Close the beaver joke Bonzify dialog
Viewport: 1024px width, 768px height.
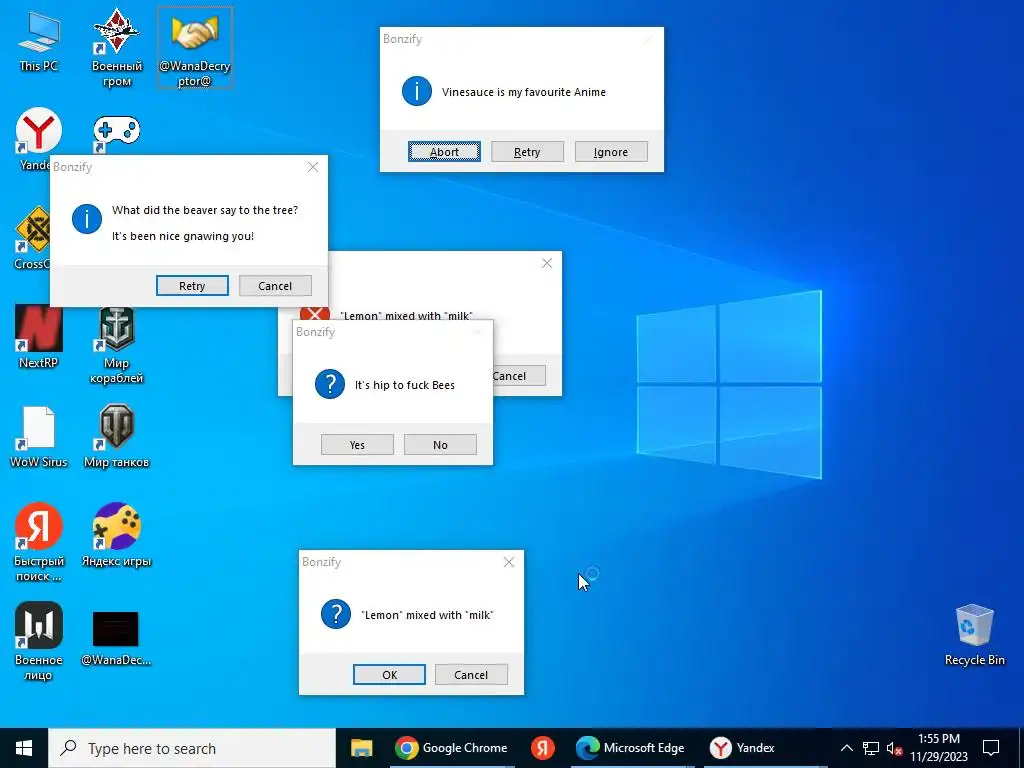pos(313,167)
